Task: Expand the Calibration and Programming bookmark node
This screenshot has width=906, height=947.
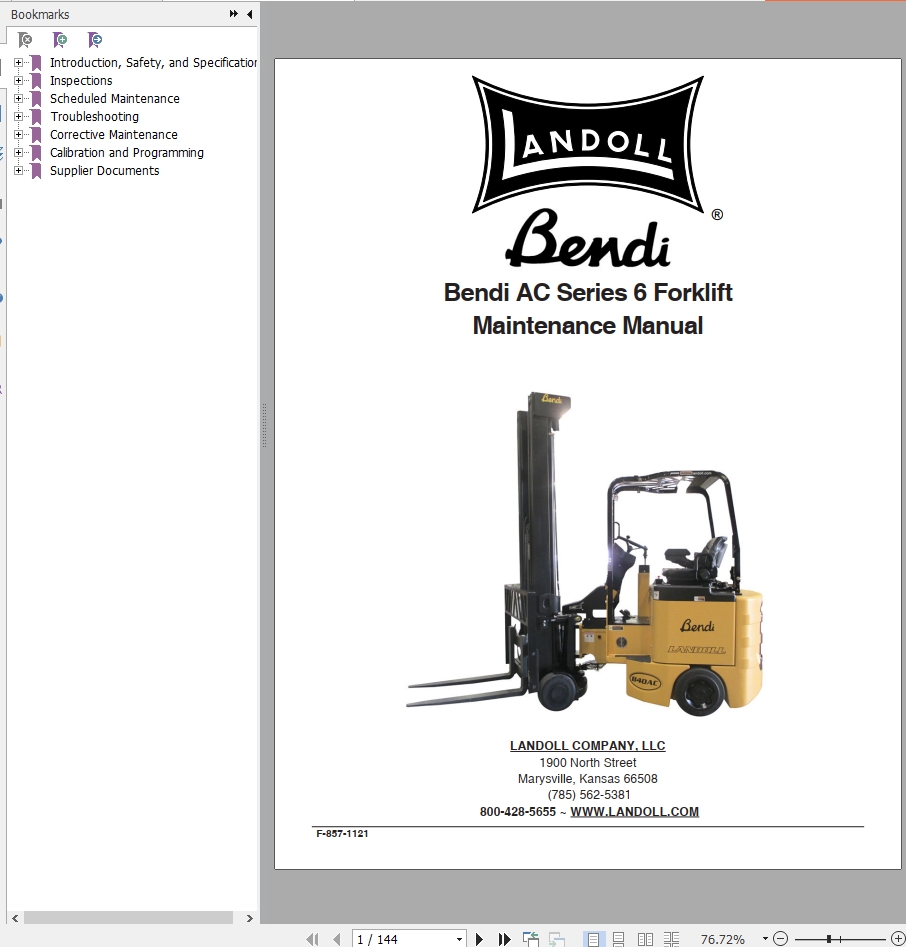Action: point(18,153)
